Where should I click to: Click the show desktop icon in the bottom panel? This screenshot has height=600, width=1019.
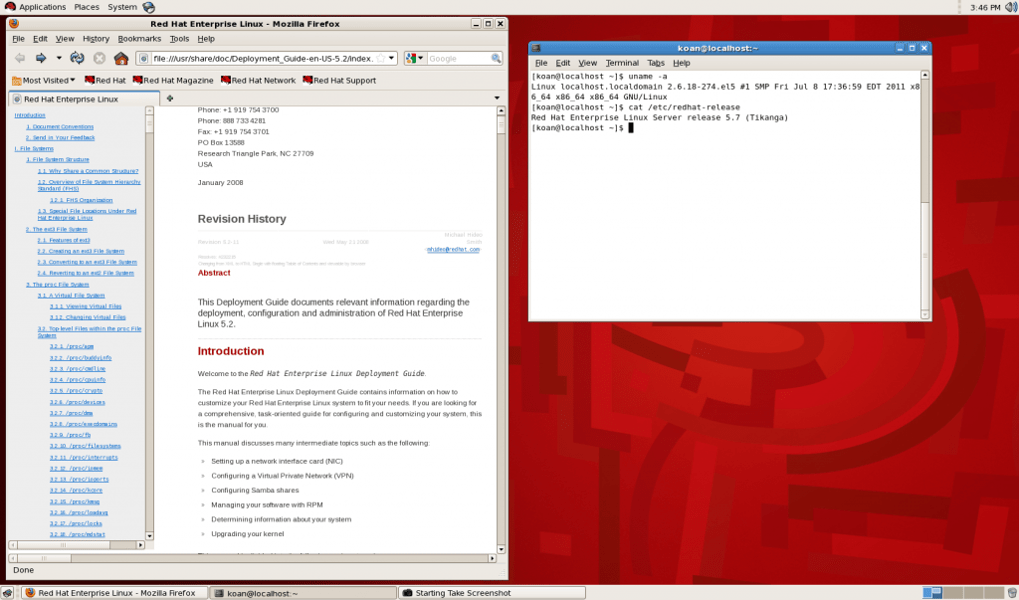pyautogui.click(x=7, y=593)
